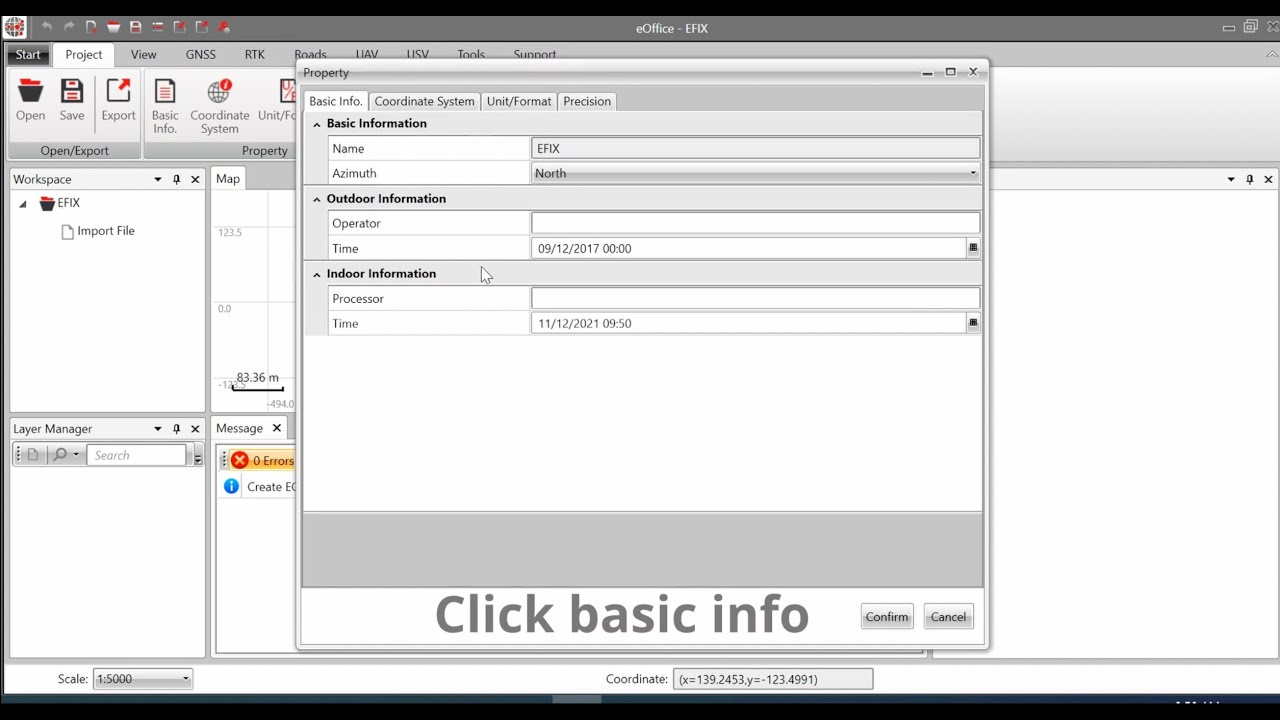Collapse the ribbon with the top-right chevron
The image size is (1280, 720).
point(1272,55)
